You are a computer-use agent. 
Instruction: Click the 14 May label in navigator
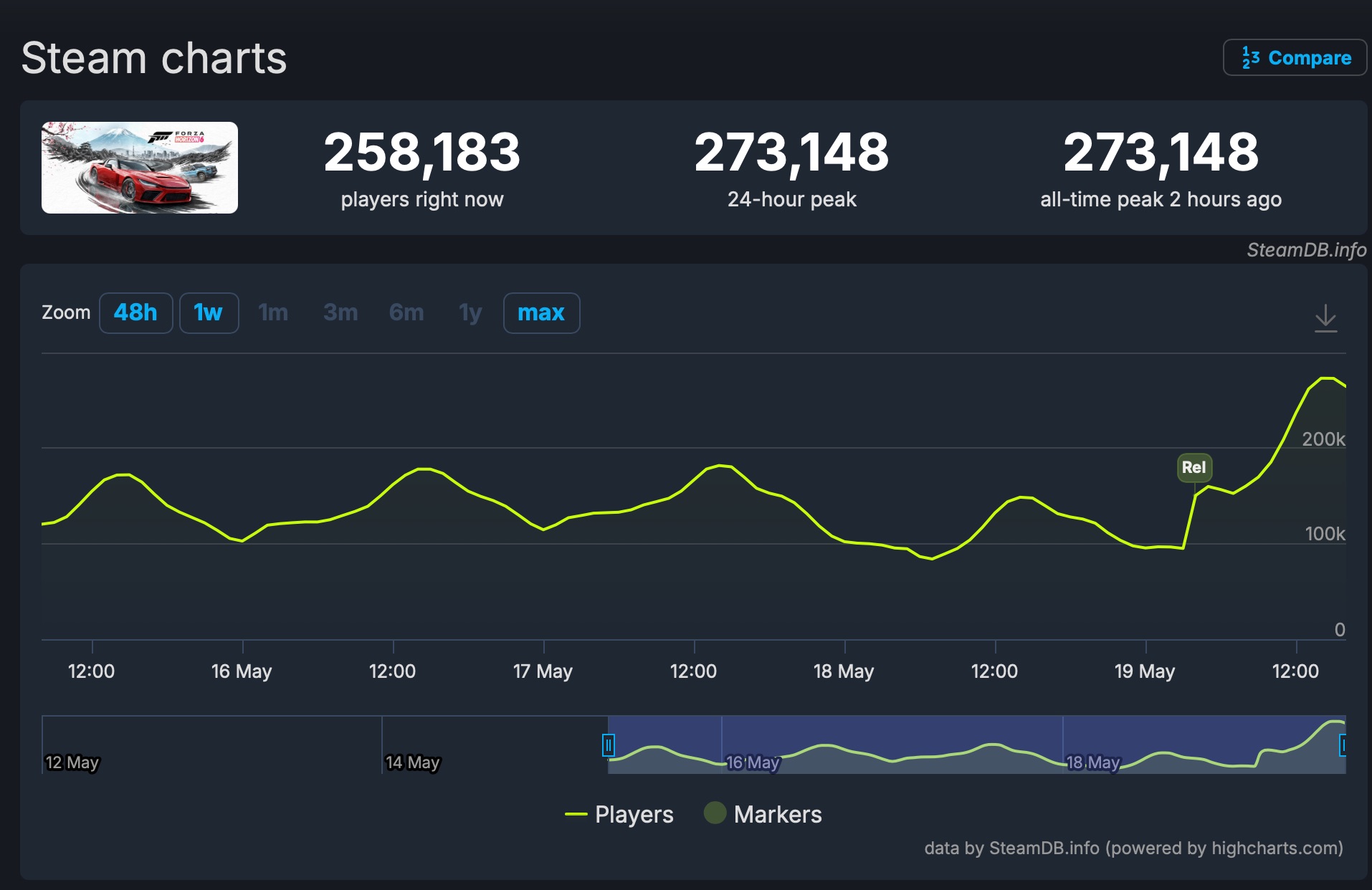412,762
